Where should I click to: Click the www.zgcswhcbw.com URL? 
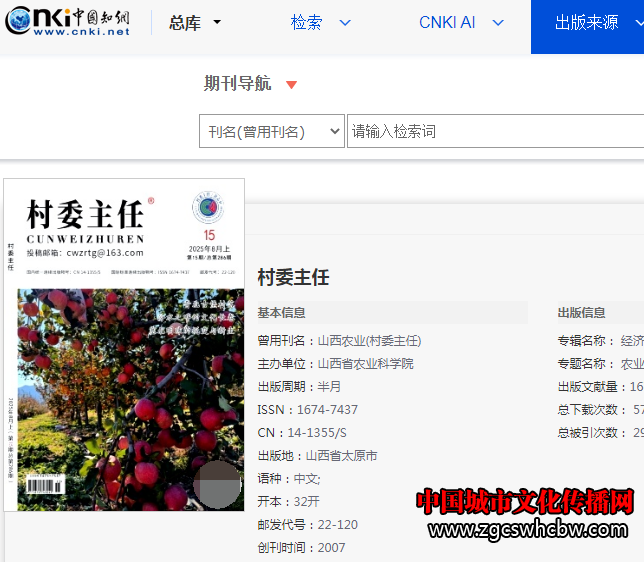coord(529,530)
